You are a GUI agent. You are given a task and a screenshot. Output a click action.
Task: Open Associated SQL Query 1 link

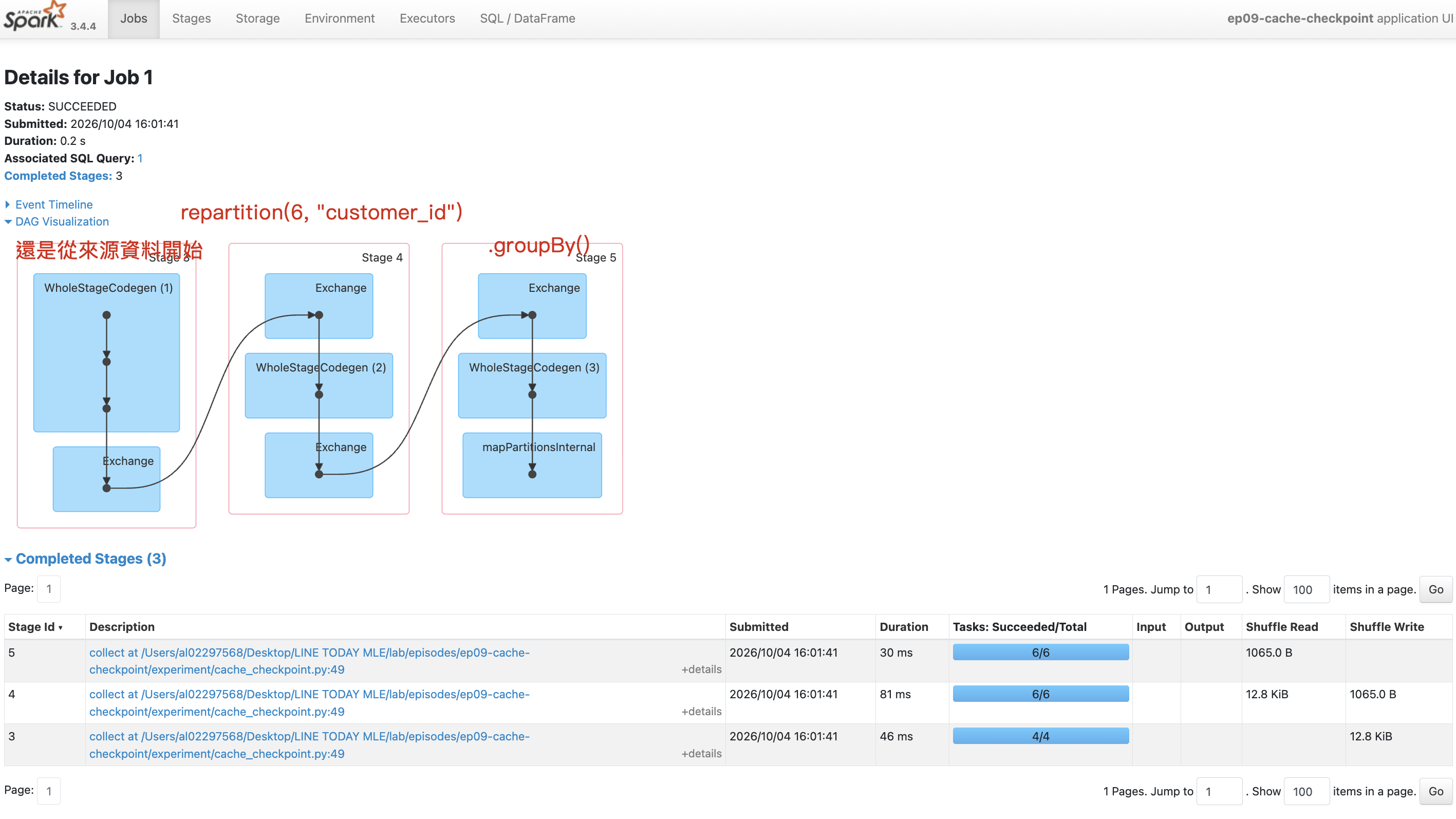(140, 158)
